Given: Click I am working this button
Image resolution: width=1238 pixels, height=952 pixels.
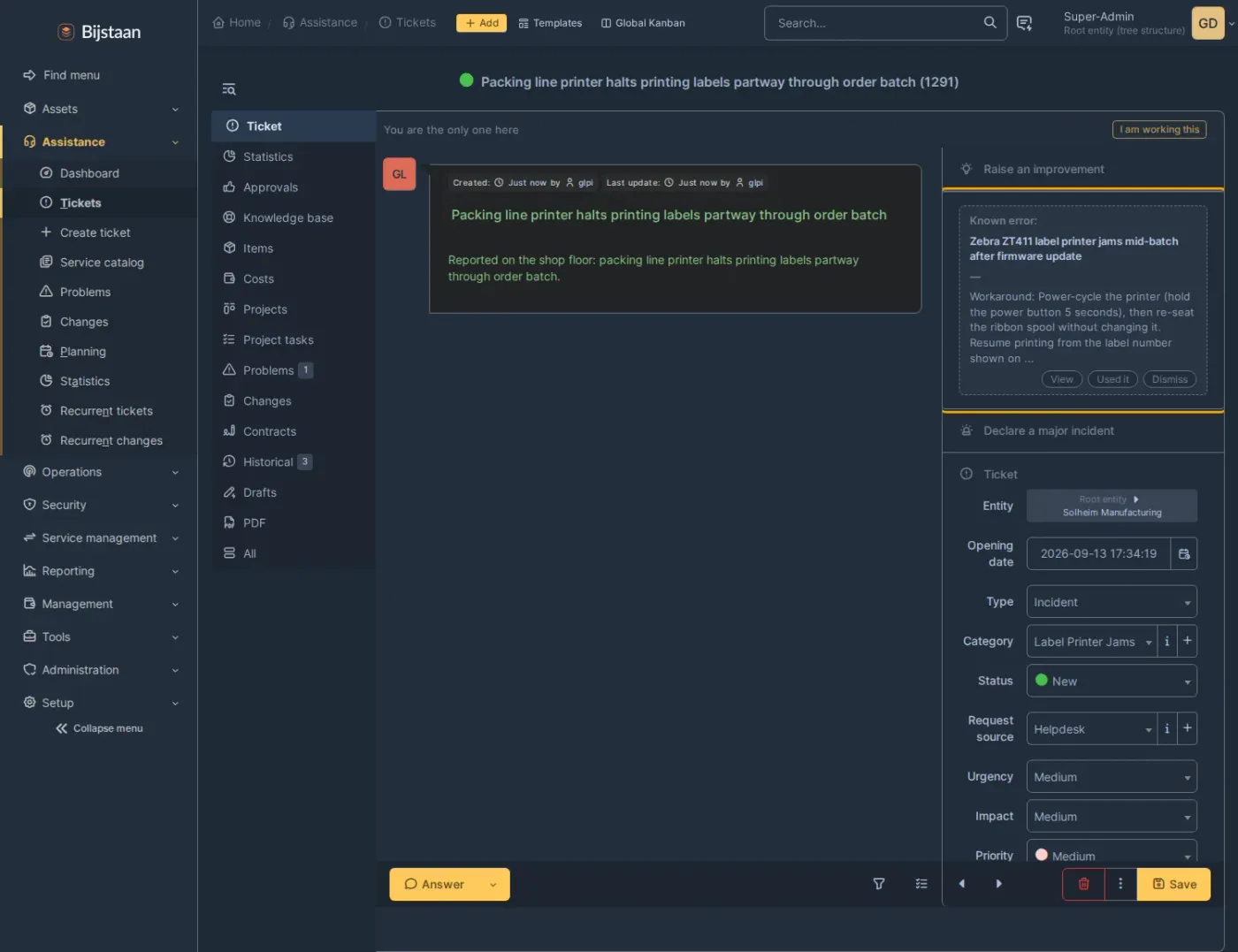Looking at the screenshot, I should [x=1159, y=129].
